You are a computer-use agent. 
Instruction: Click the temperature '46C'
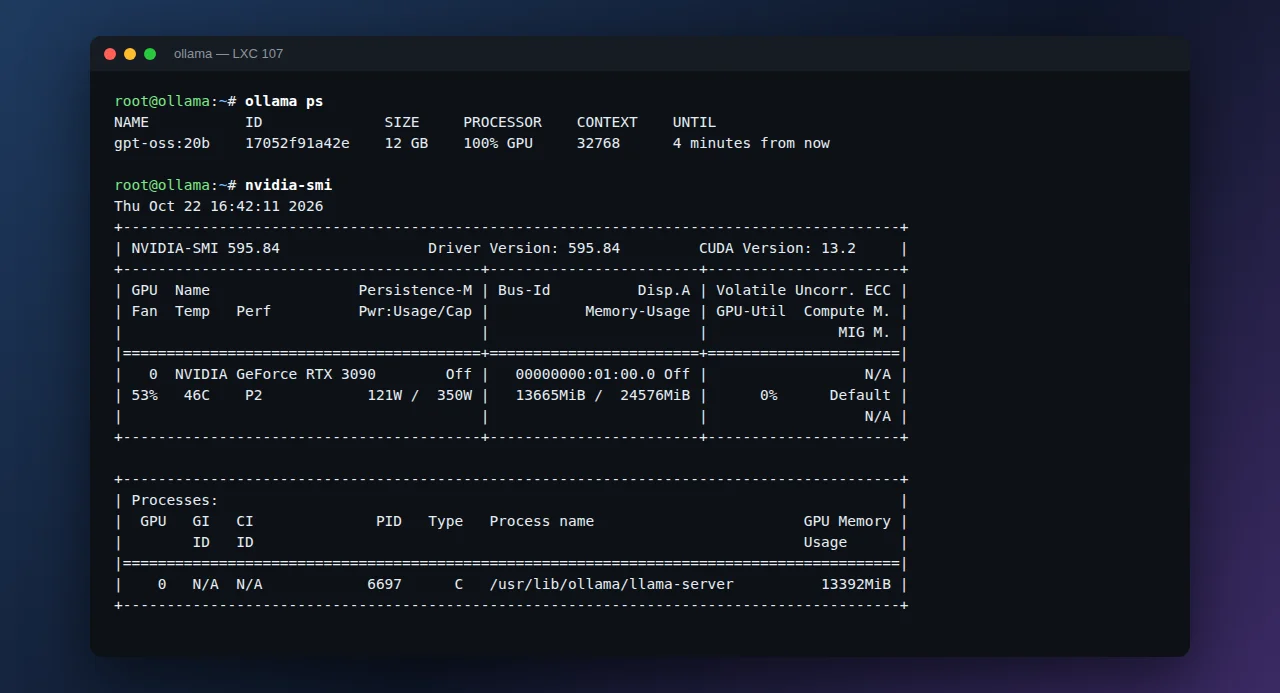coord(197,395)
